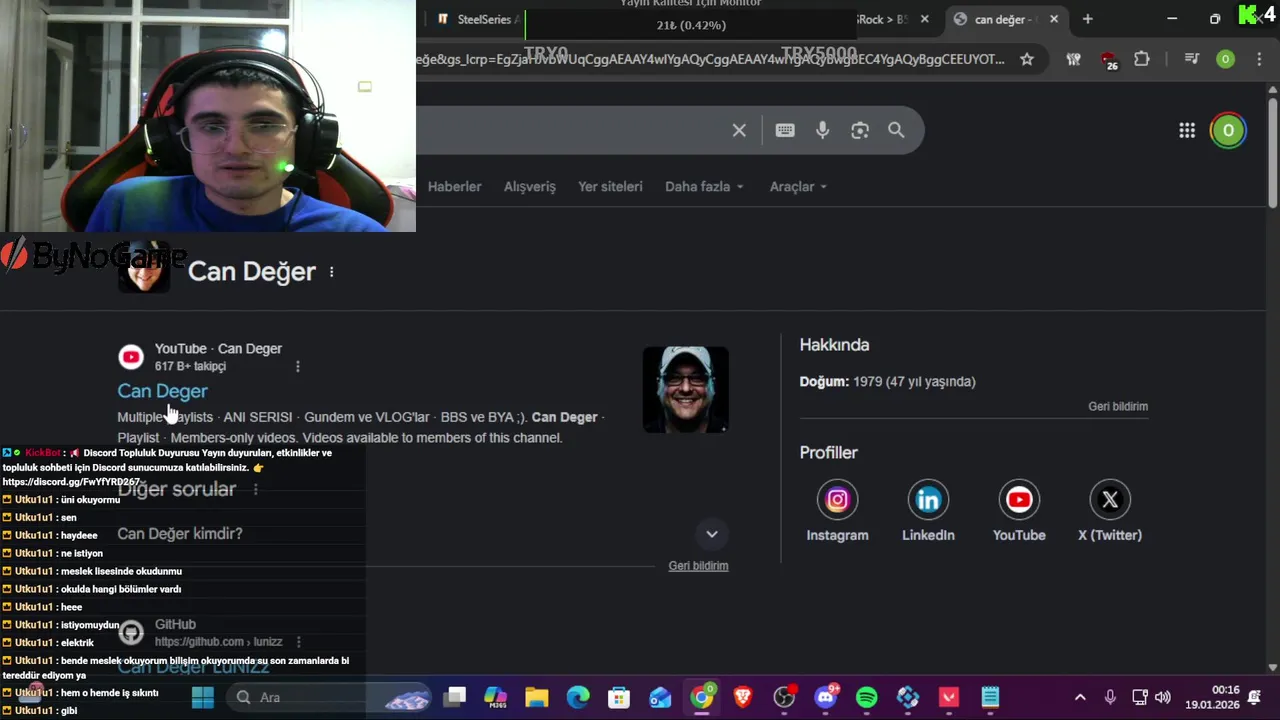The image size is (1280, 720).
Task: Show hidden system tray icons
Action: 1080,697
